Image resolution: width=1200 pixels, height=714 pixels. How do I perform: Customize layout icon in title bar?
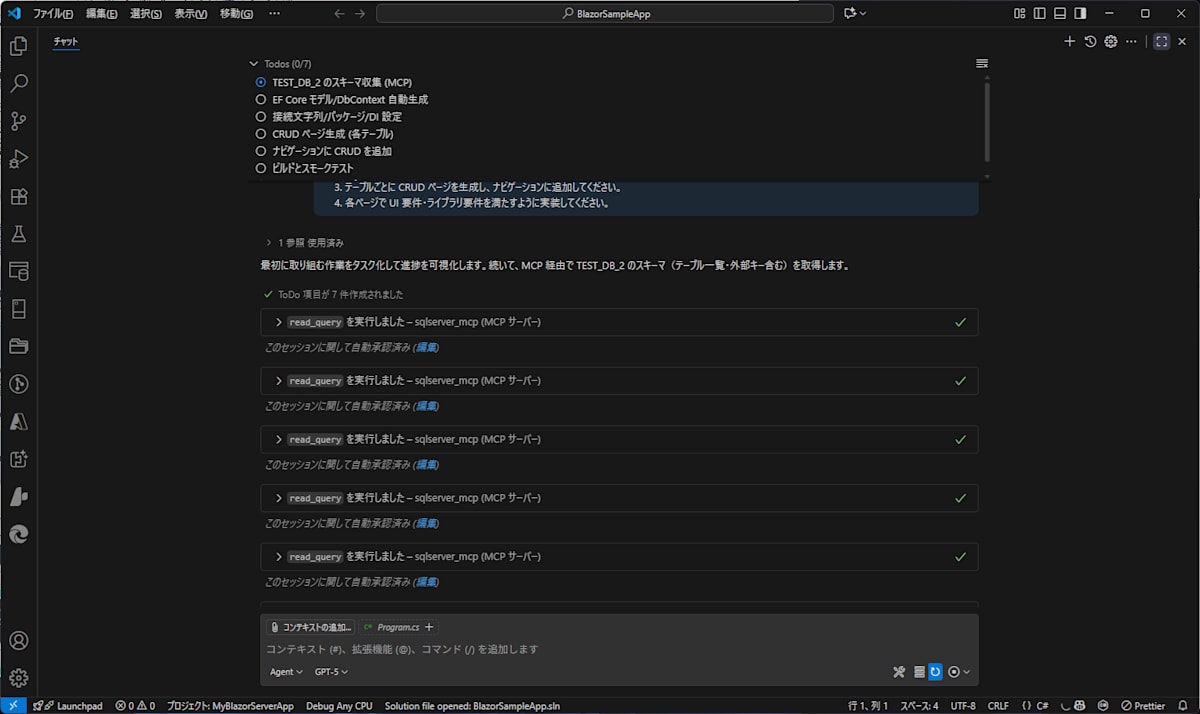pos(1019,13)
